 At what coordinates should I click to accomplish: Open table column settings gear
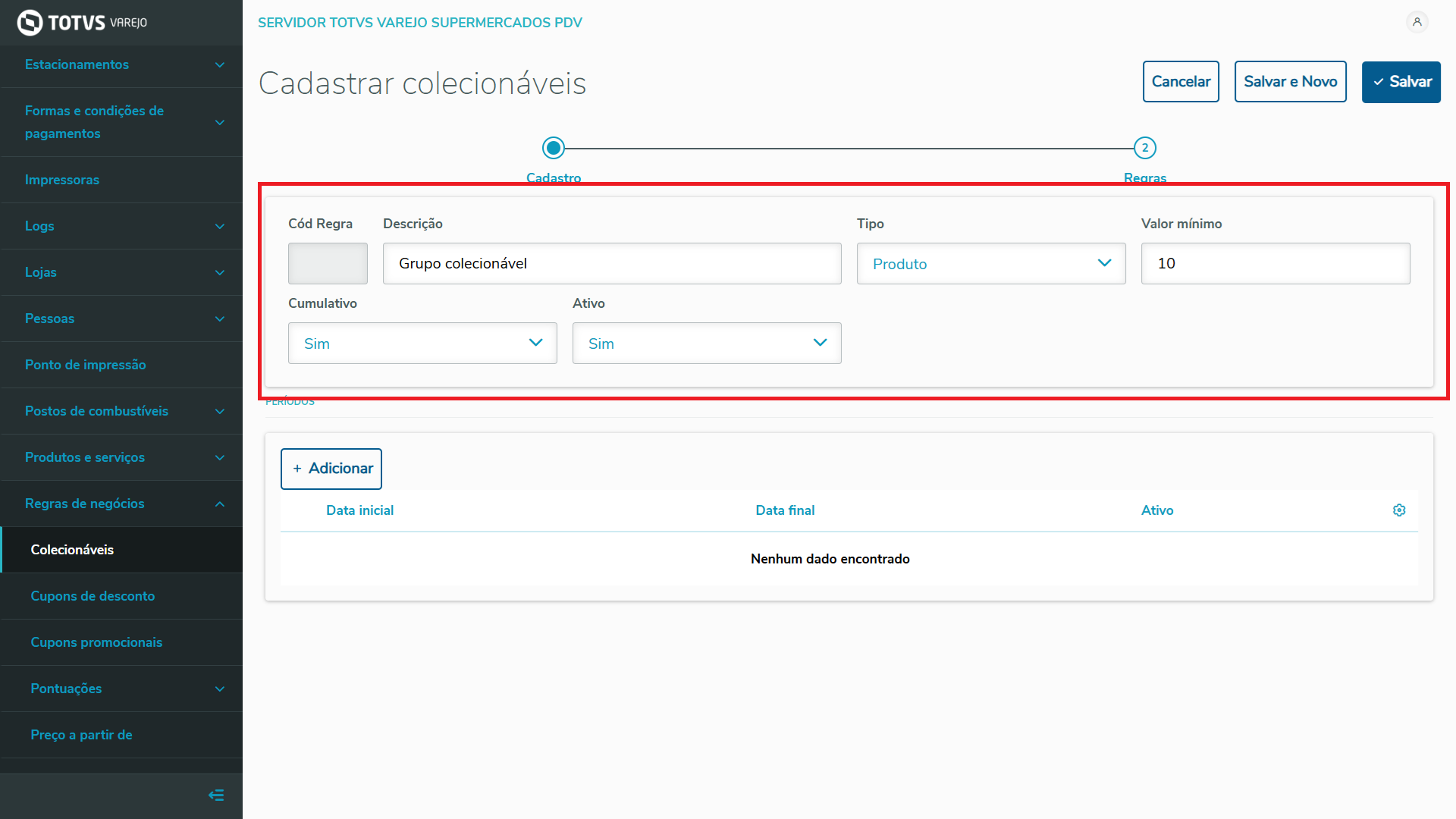tap(1399, 510)
